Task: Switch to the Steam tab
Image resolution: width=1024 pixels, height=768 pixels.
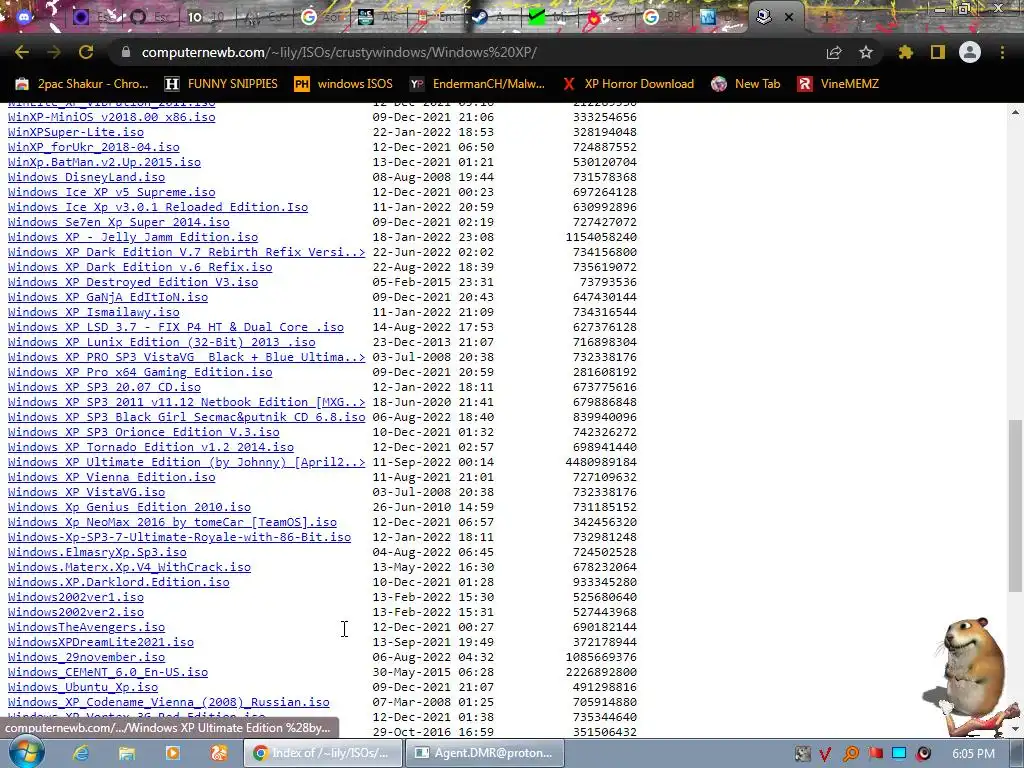Action: pos(480,17)
